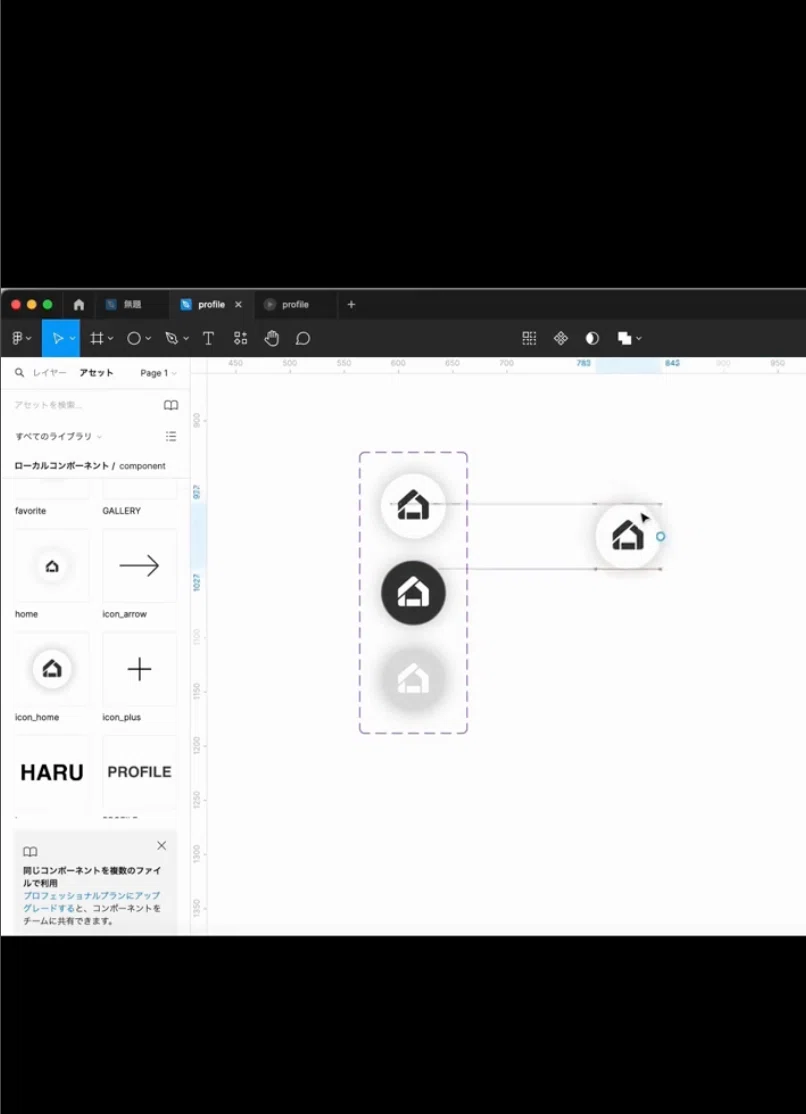Screen dimensions: 806x1114
Task: Select the icon_plus component thumbnail
Action: [139, 669]
